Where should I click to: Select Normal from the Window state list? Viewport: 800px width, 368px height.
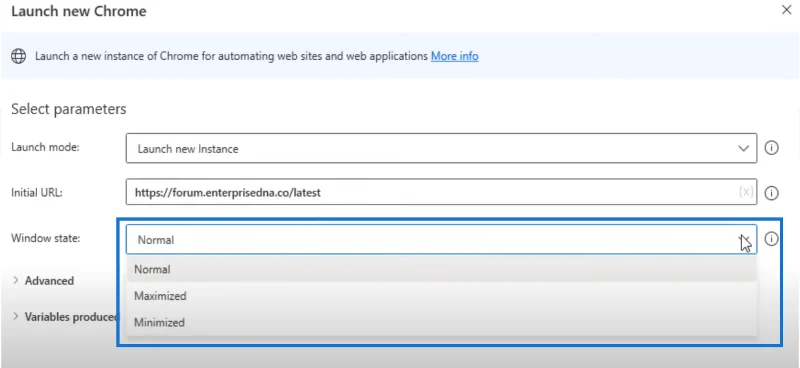[x=441, y=269]
